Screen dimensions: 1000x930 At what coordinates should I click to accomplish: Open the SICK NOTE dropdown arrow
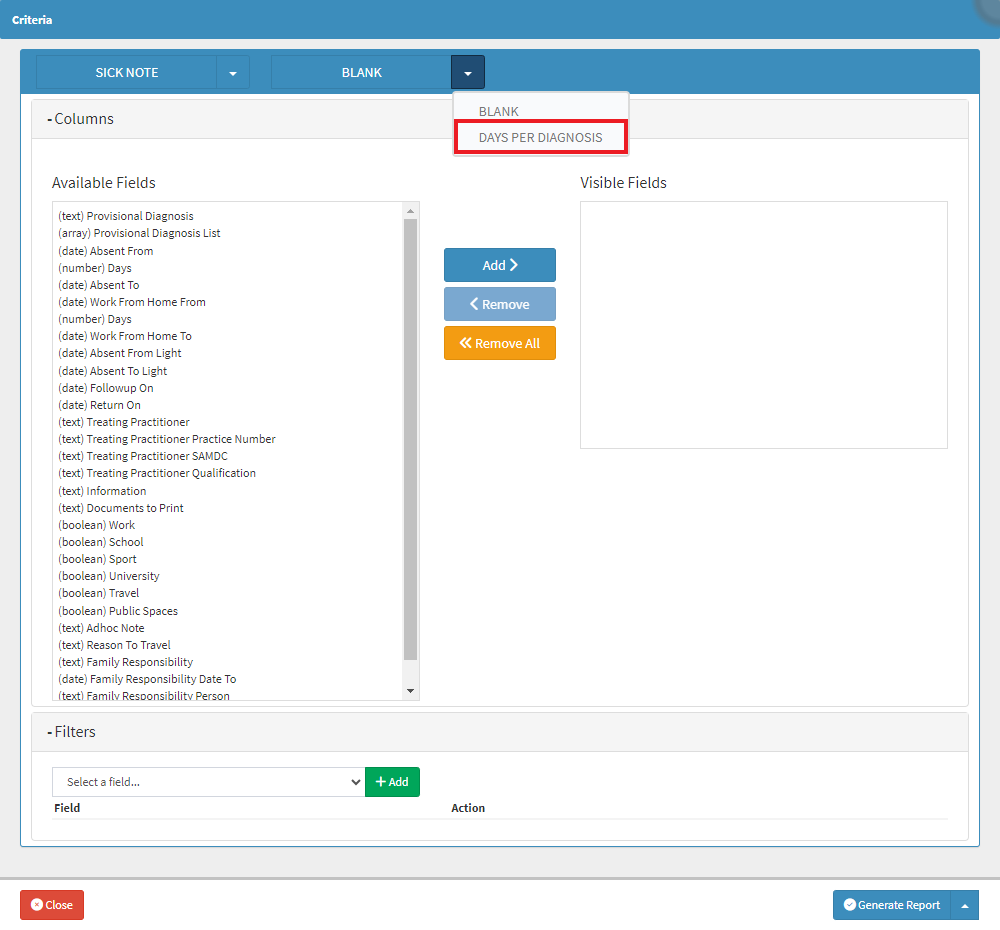[233, 73]
